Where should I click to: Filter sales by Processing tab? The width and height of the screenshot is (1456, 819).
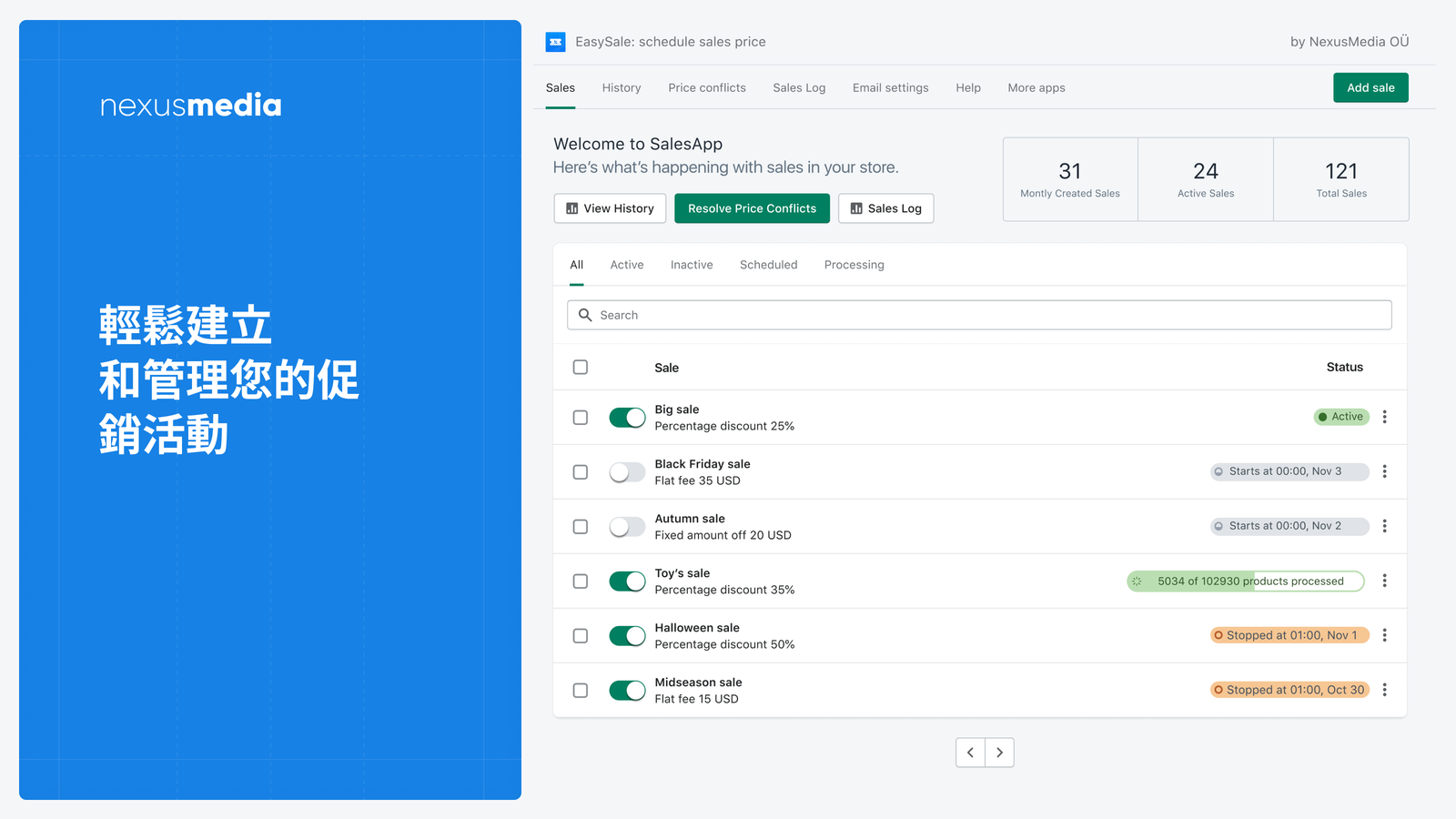[854, 265]
